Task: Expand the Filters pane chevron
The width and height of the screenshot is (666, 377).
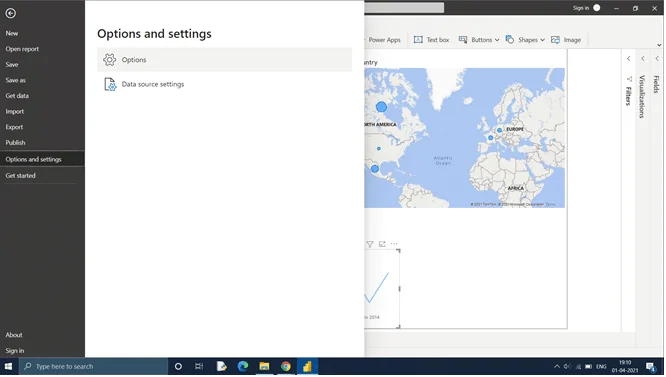Action: 629,59
